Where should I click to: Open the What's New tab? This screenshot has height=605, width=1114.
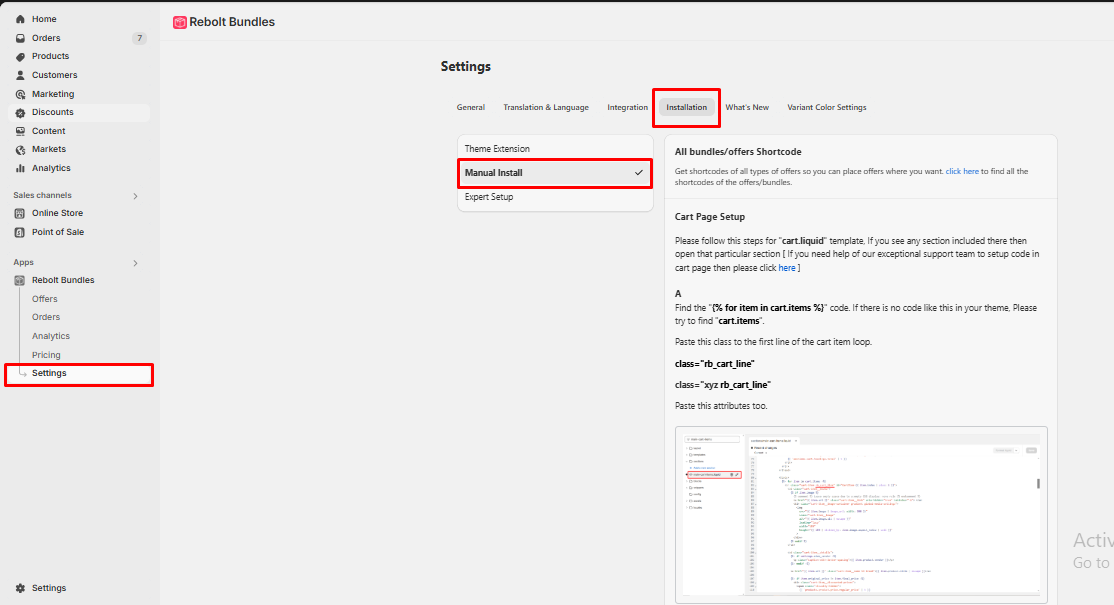pyautogui.click(x=747, y=107)
